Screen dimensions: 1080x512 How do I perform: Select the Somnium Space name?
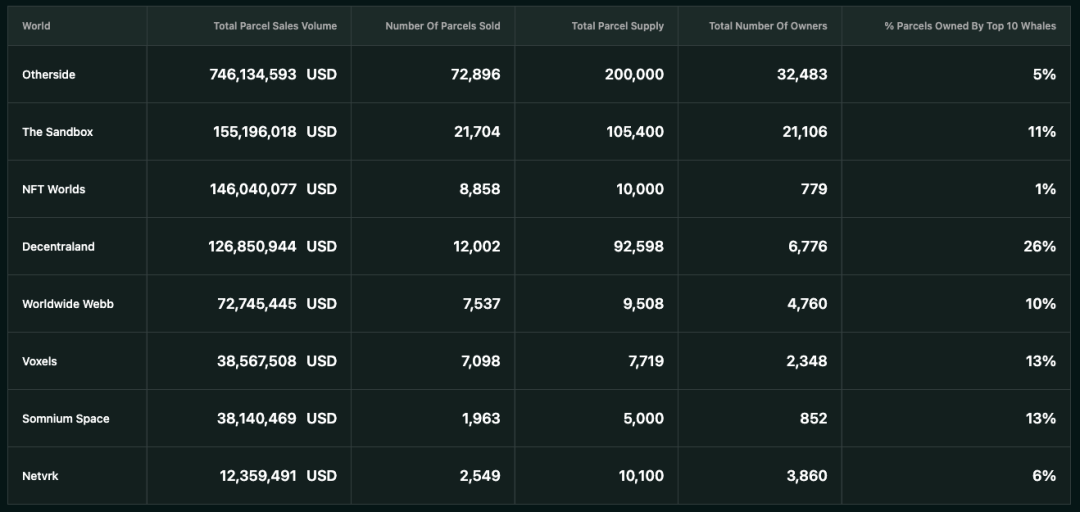65,418
